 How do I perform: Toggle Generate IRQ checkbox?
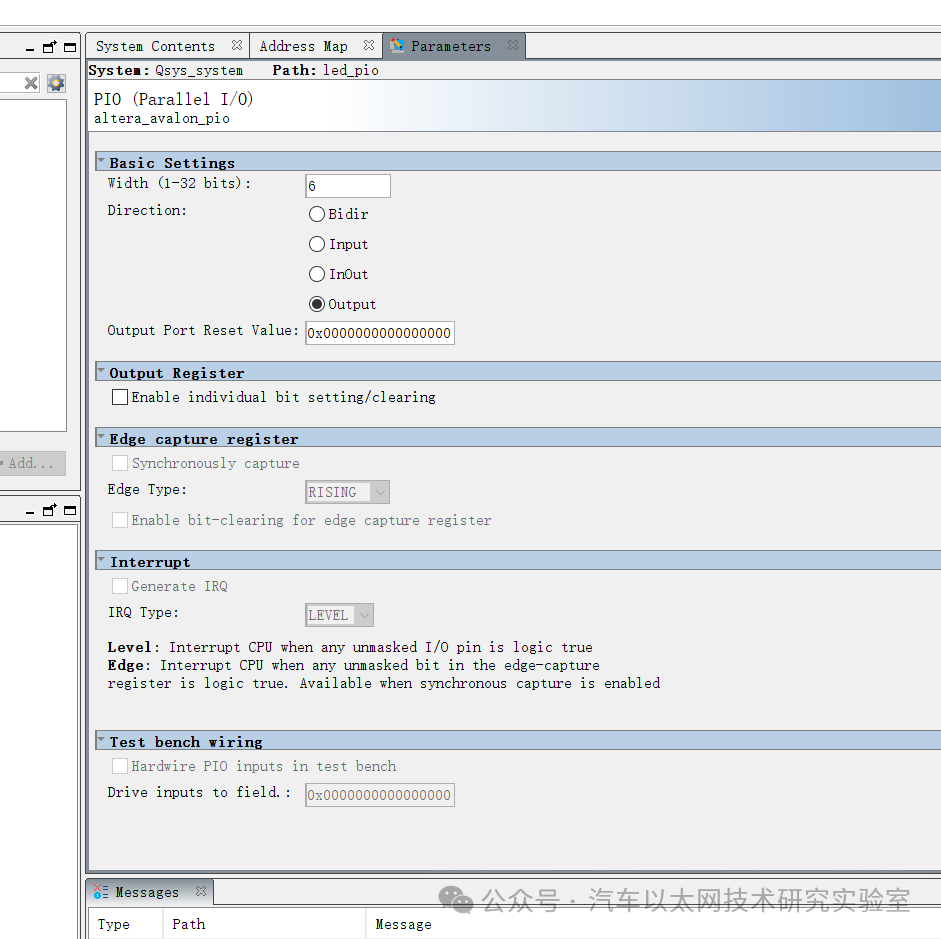coord(120,586)
